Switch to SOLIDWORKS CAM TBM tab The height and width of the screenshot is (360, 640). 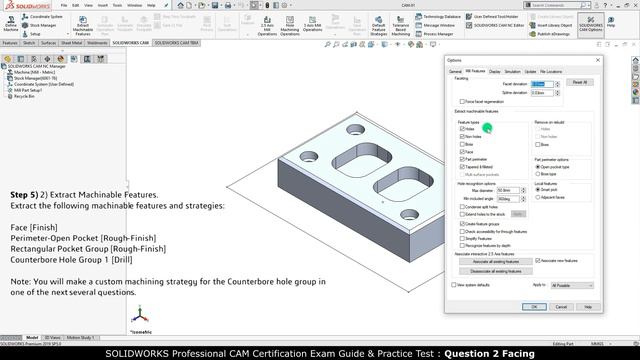pos(176,43)
